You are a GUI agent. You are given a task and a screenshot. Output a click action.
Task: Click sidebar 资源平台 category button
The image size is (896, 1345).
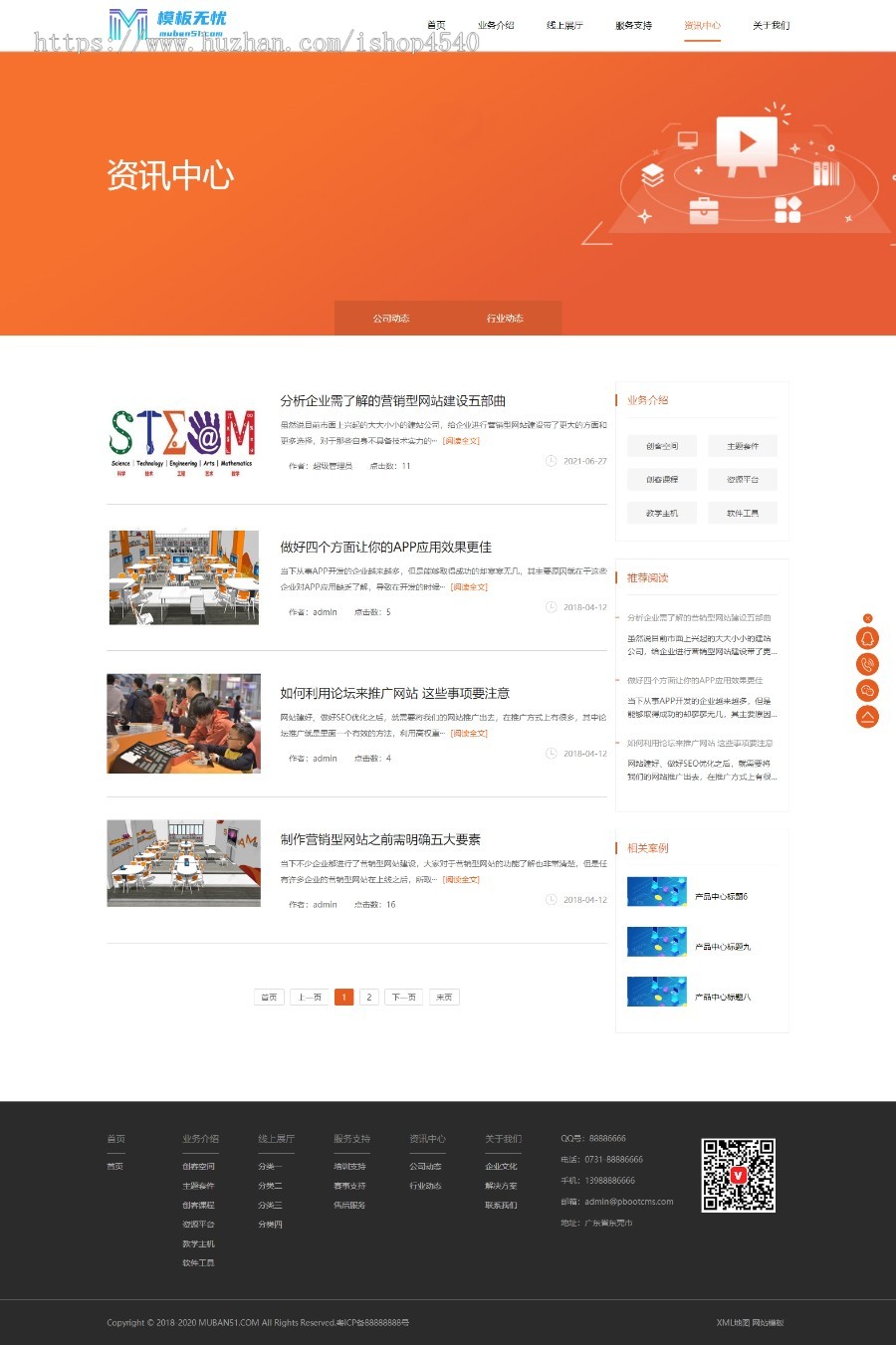coord(743,480)
